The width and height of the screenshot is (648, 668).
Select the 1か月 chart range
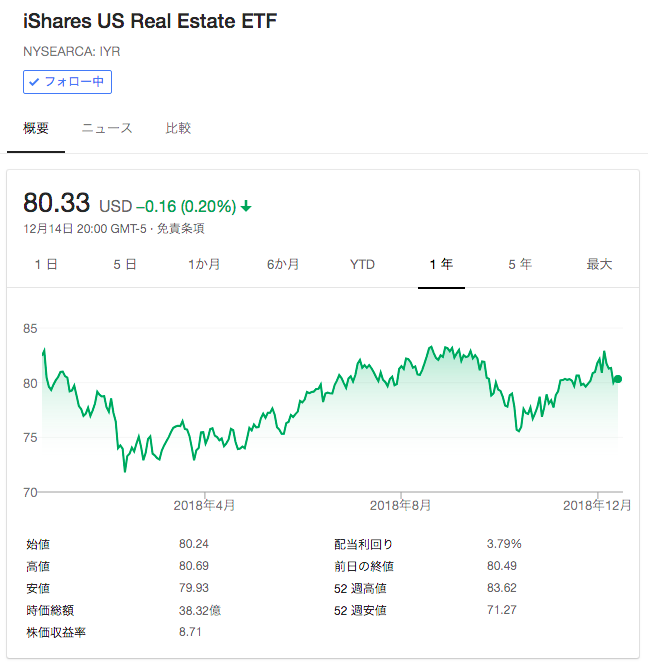[x=204, y=265]
